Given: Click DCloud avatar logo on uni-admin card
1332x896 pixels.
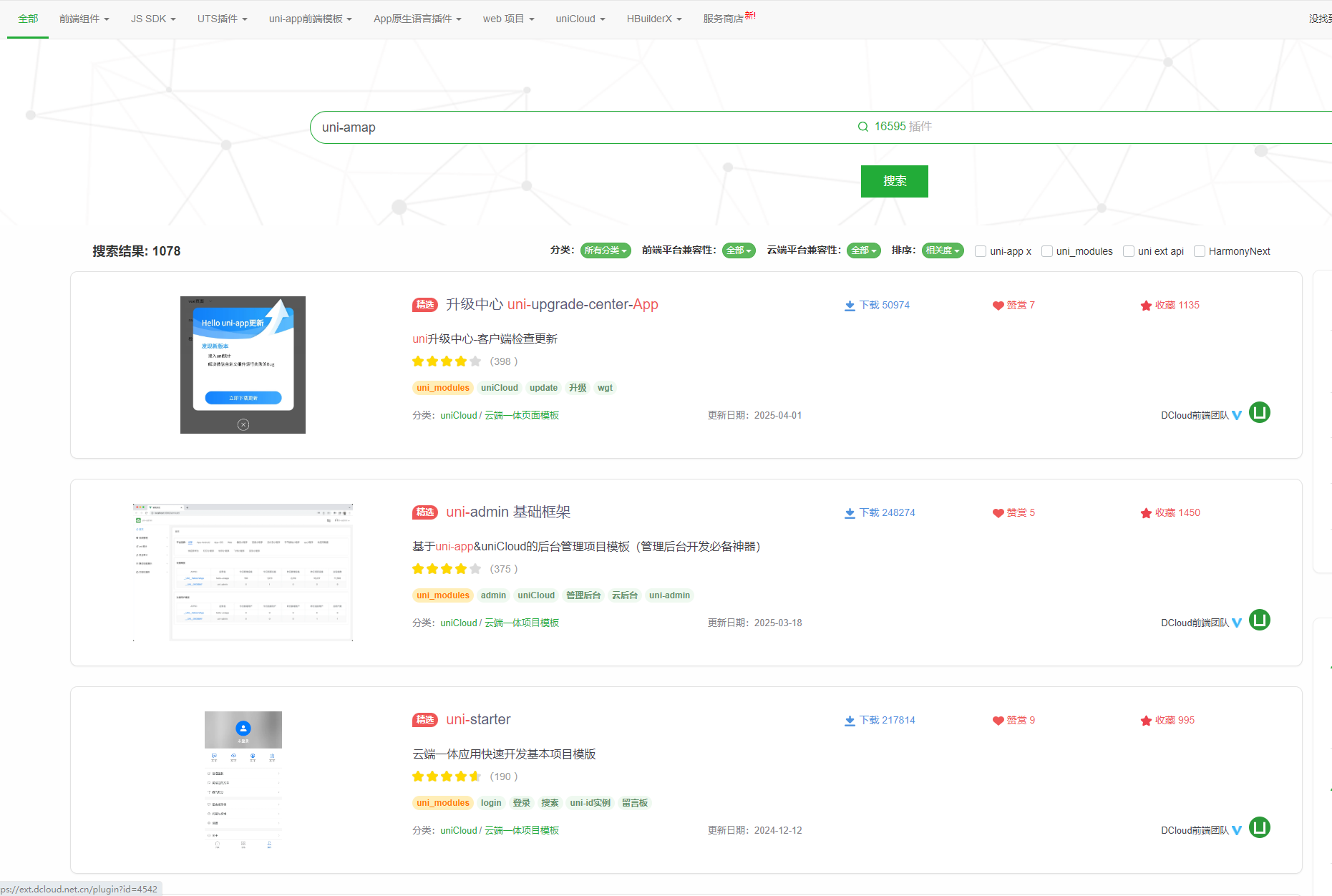Looking at the screenshot, I should tap(1260, 620).
